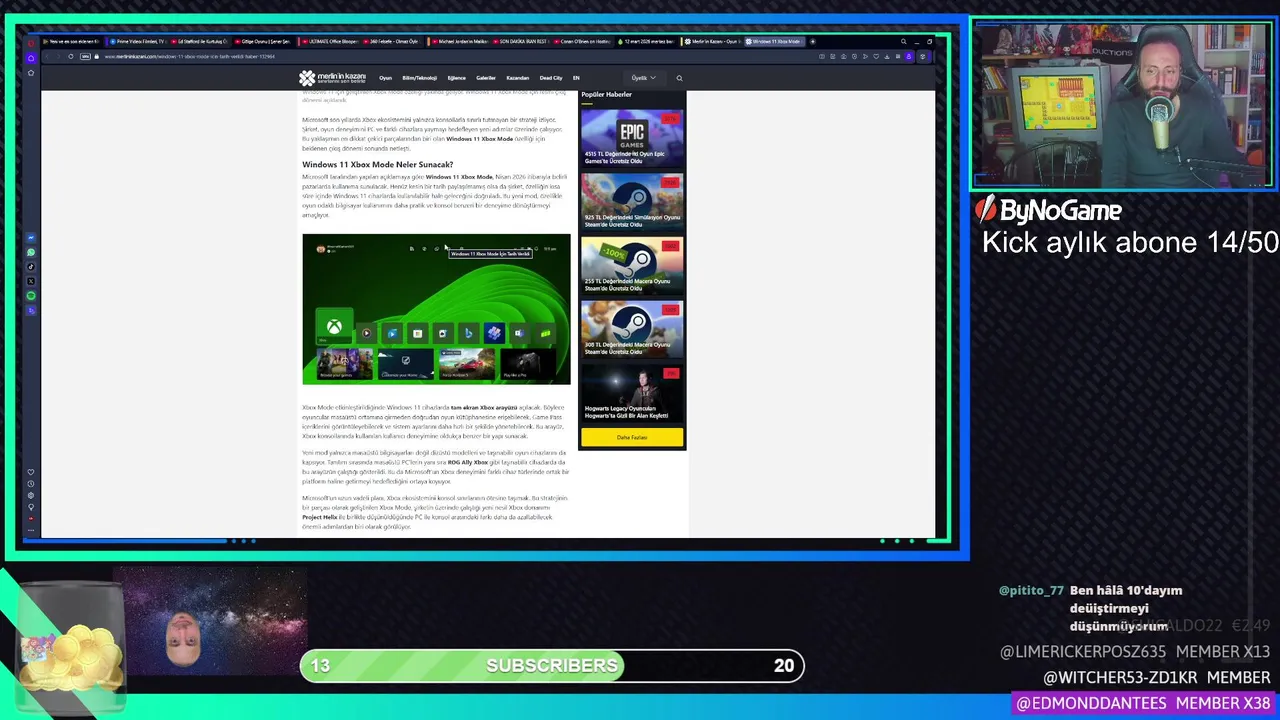Open the 255 TL Macera Oyunu news card
This screenshot has height=720, width=1280.
tap(632, 265)
